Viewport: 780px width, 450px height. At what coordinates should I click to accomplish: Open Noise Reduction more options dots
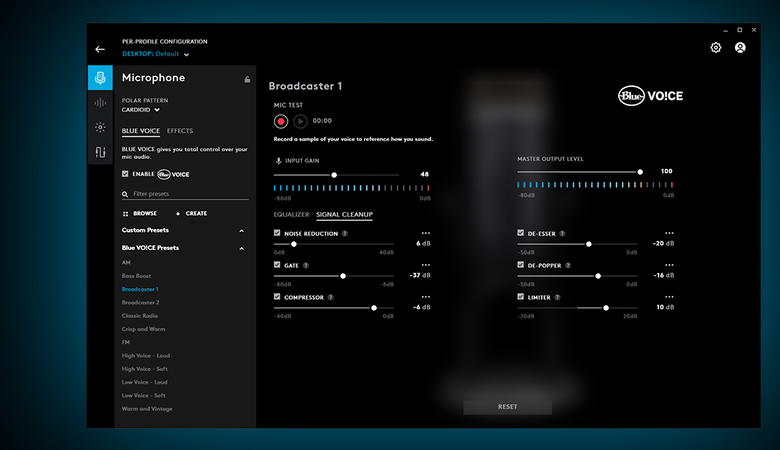coord(426,233)
